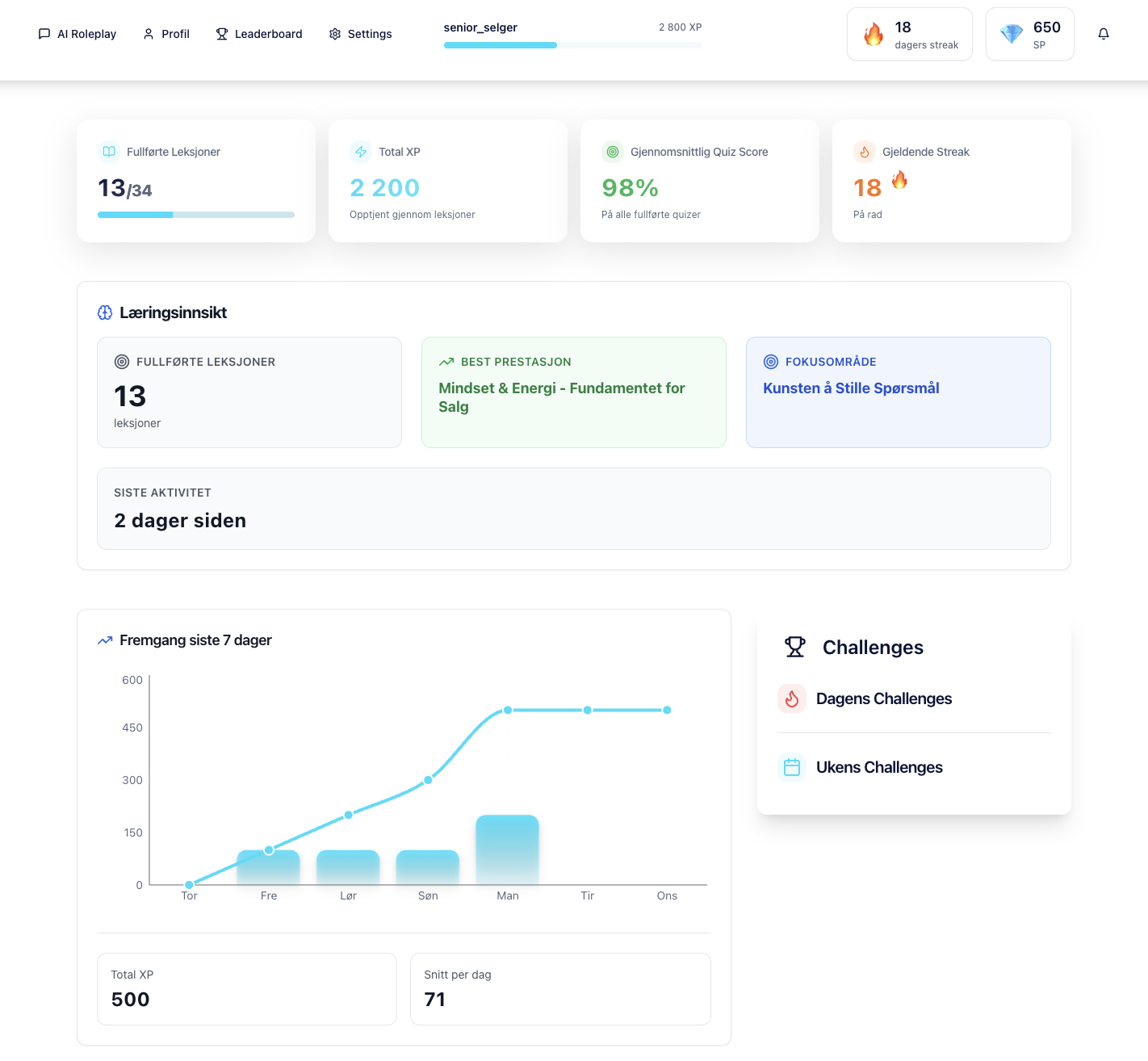
Task: Go to the Profil page
Action: point(166,34)
